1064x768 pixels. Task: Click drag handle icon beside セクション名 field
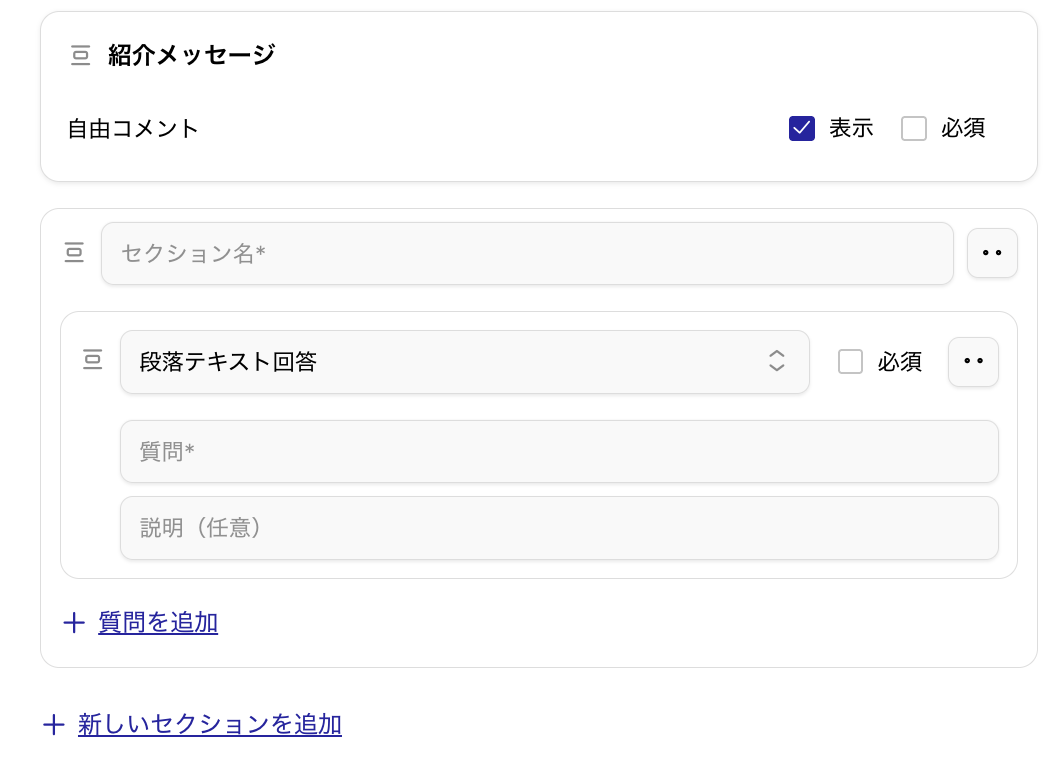click(74, 253)
